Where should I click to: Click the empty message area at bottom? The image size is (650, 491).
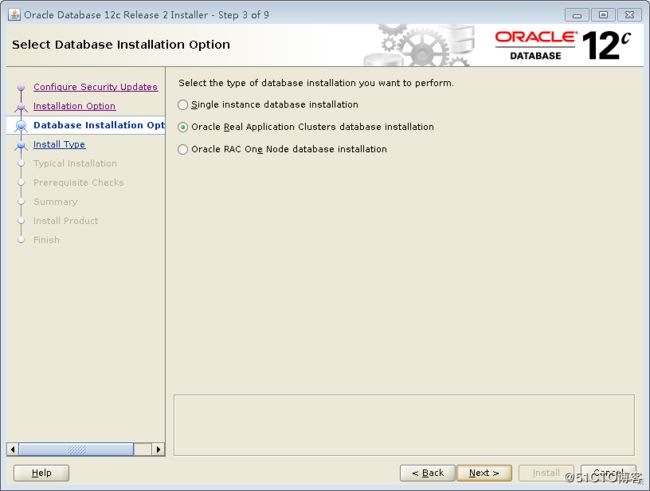click(404, 425)
